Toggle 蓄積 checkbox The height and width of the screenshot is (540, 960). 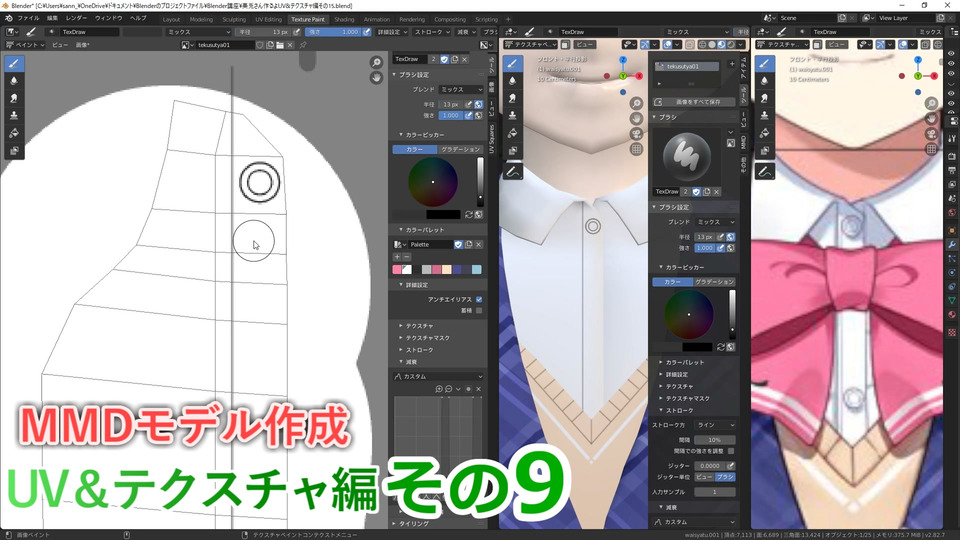[x=479, y=310]
